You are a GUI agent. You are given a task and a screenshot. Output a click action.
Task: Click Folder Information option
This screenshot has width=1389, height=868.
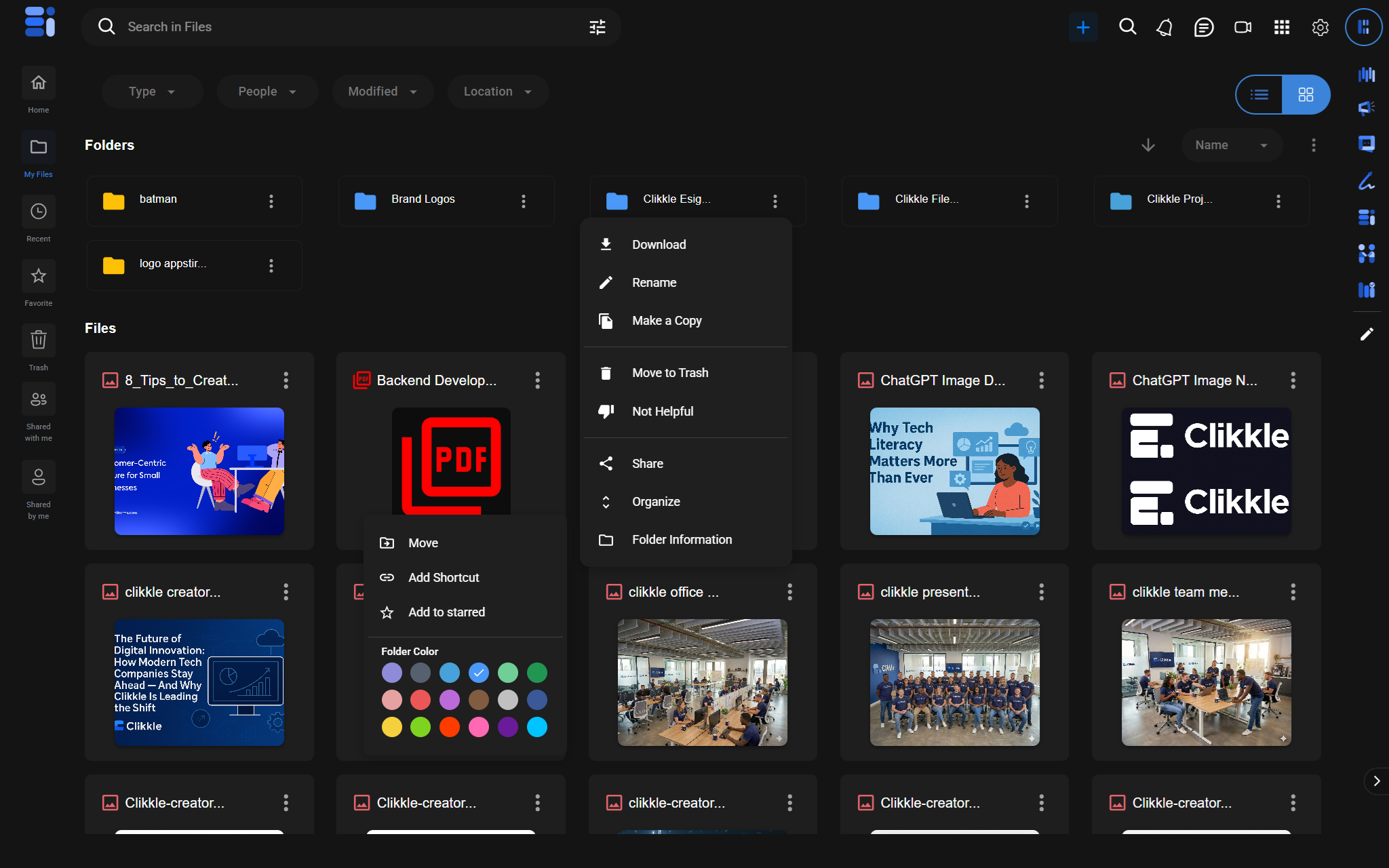[x=682, y=540]
